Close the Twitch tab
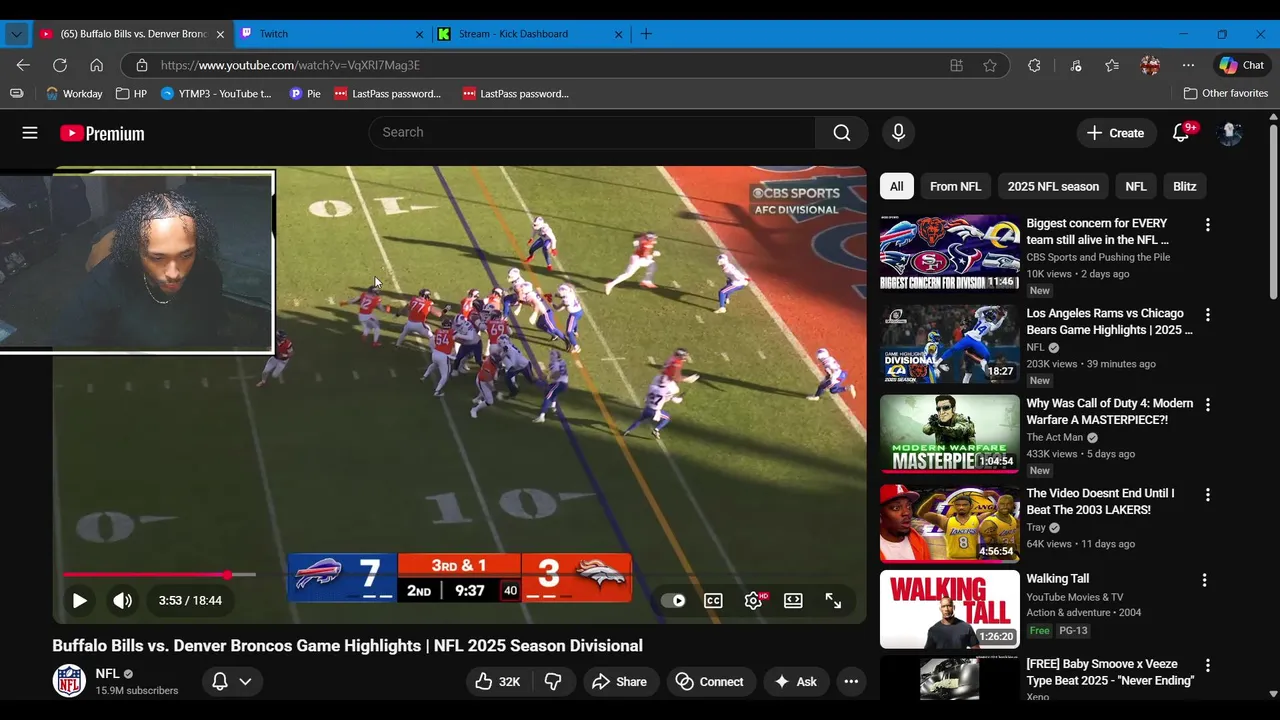Viewport: 1280px width, 720px height. 419,34
